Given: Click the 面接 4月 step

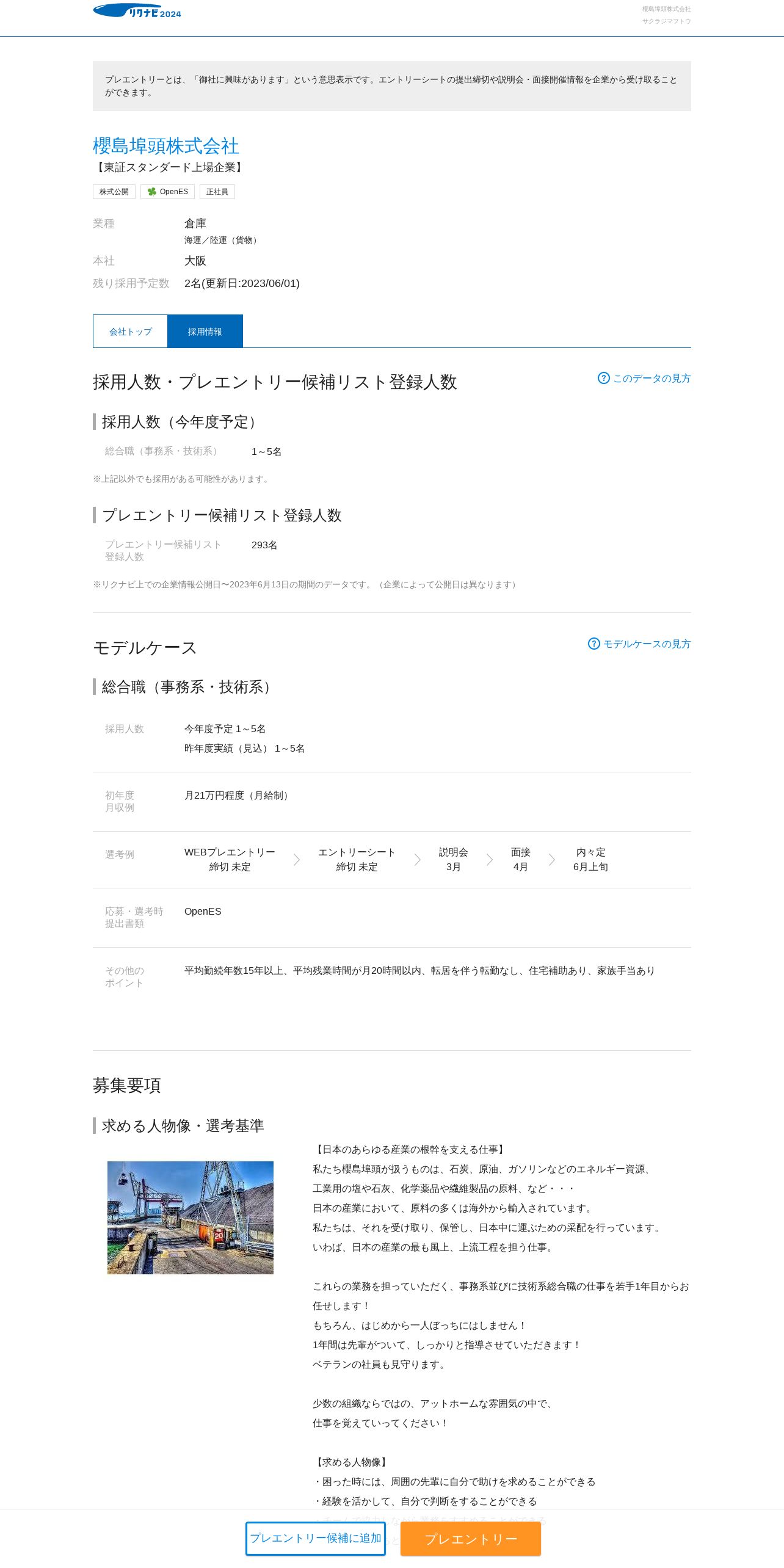Looking at the screenshot, I should pyautogui.click(x=520, y=859).
